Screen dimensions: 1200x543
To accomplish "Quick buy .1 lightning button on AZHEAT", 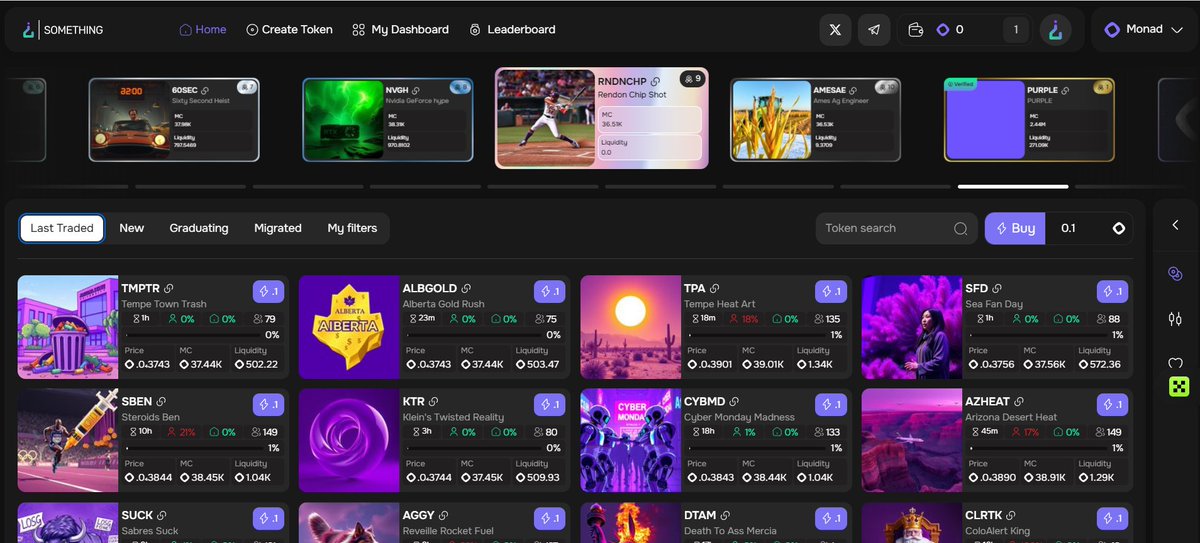I will [1112, 405].
